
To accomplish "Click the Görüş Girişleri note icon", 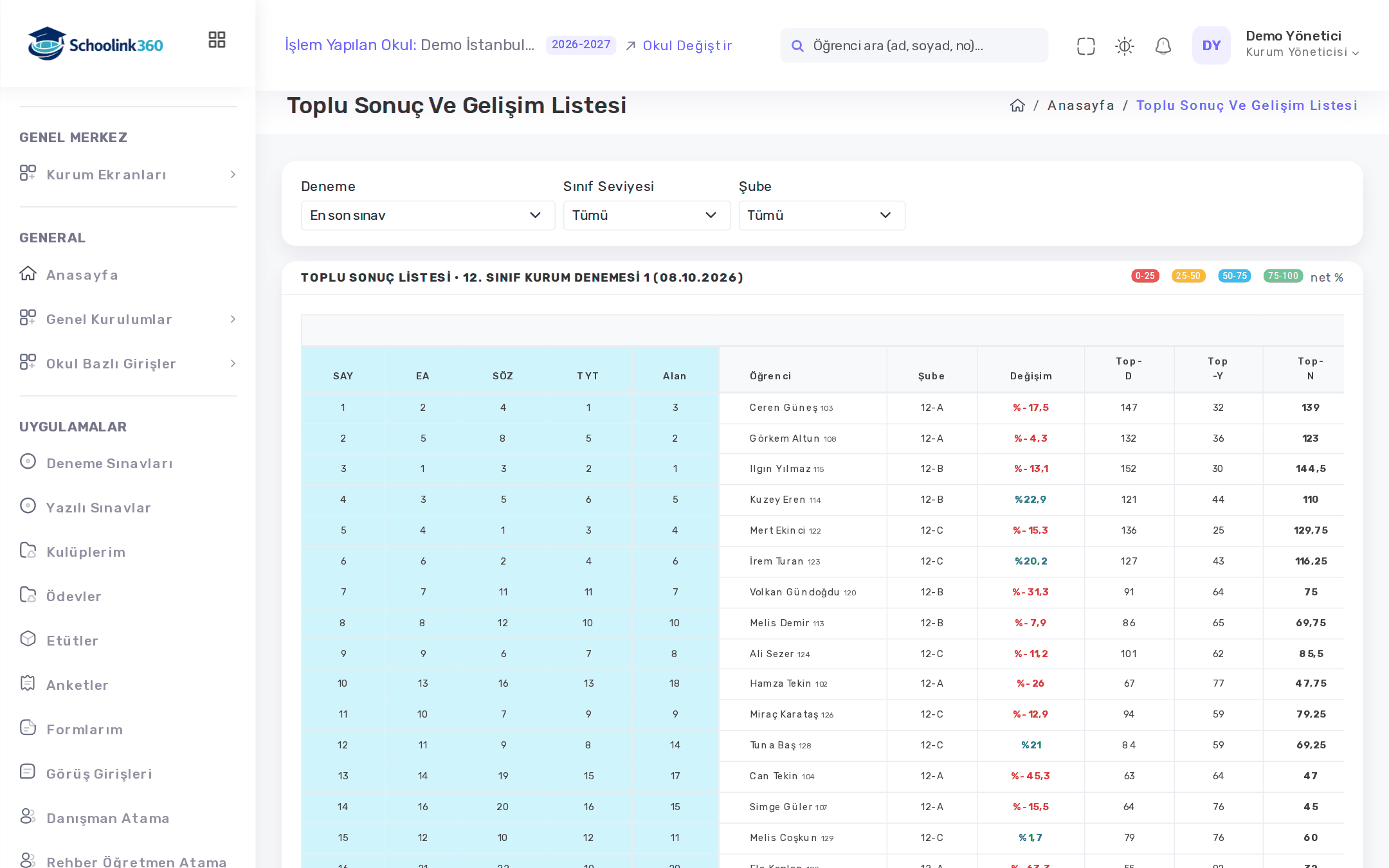I will click(28, 772).
